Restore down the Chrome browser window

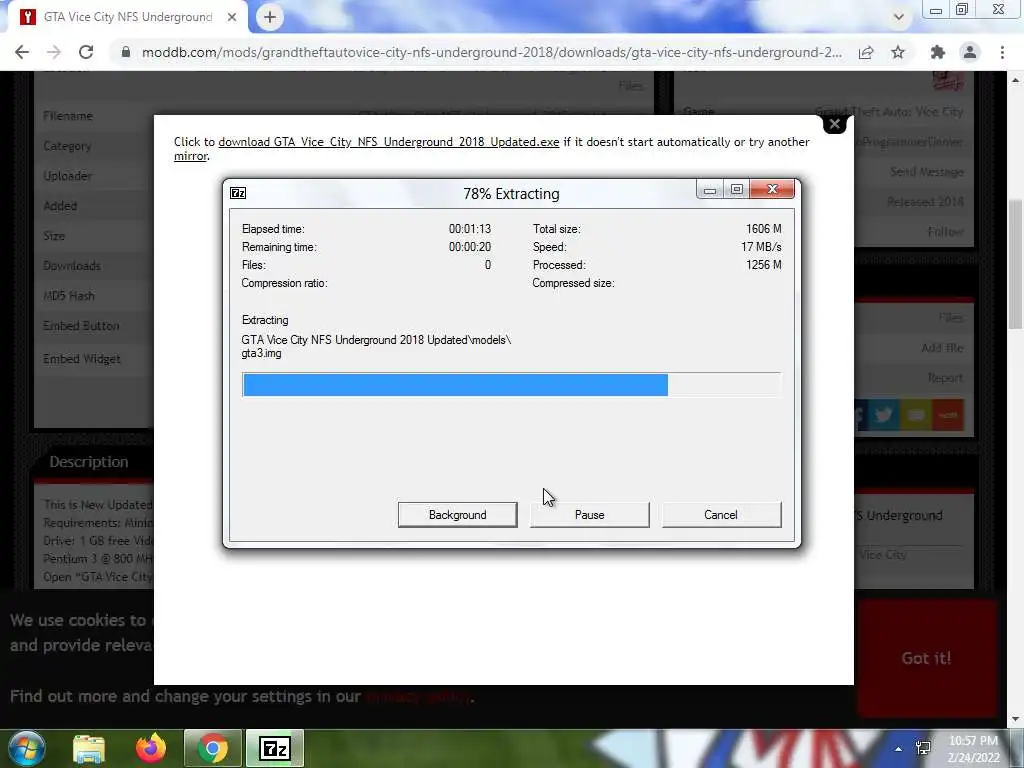pyautogui.click(x=962, y=9)
